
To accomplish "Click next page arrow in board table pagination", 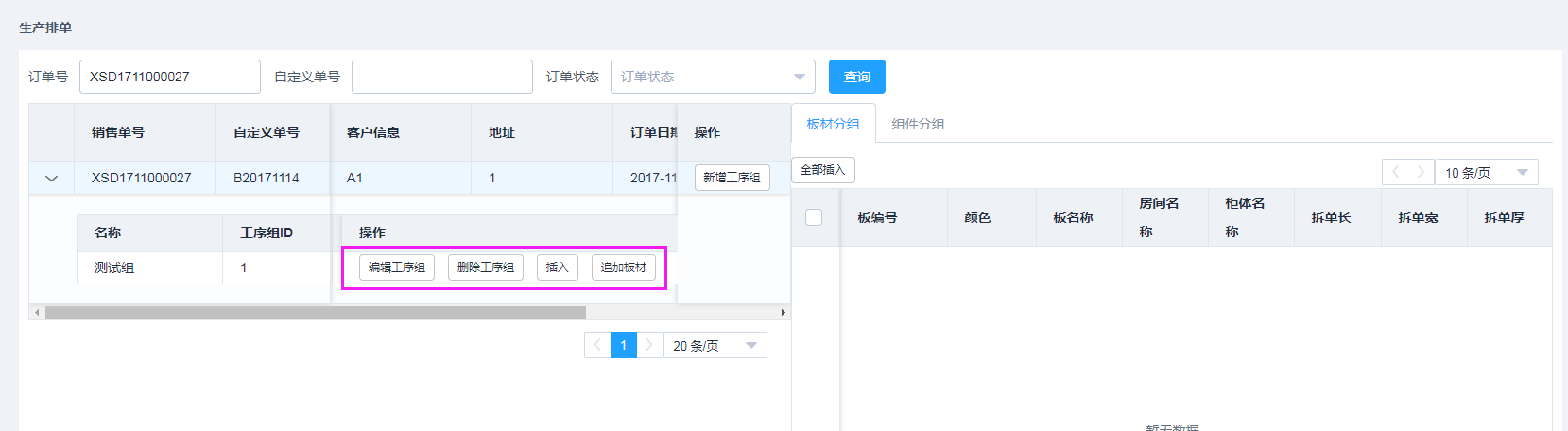I will coord(1420,172).
